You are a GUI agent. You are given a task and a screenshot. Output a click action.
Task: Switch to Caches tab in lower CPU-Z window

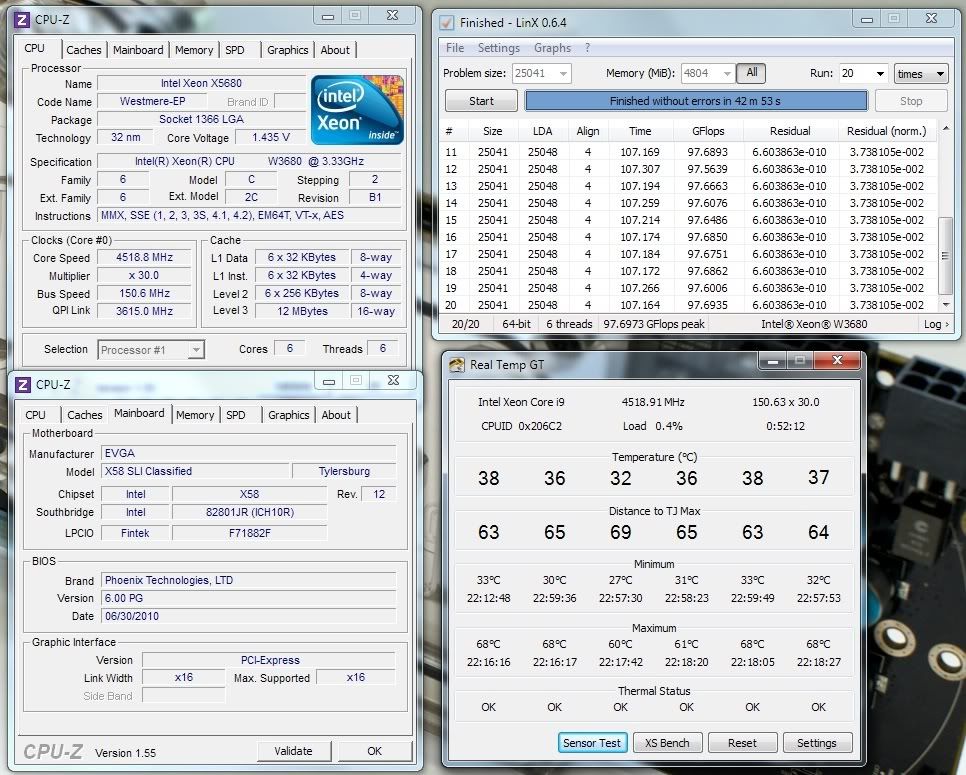(84, 415)
